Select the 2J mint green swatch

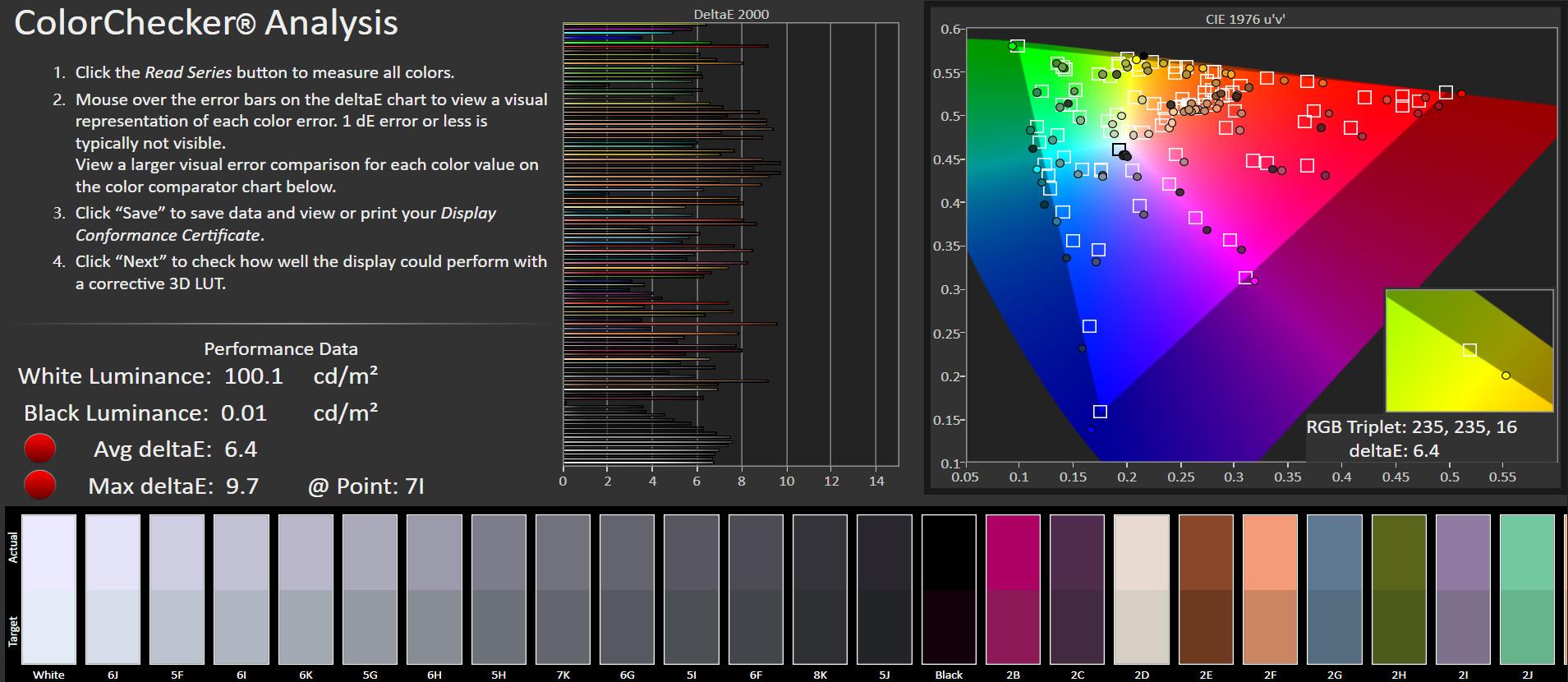pos(1527,589)
